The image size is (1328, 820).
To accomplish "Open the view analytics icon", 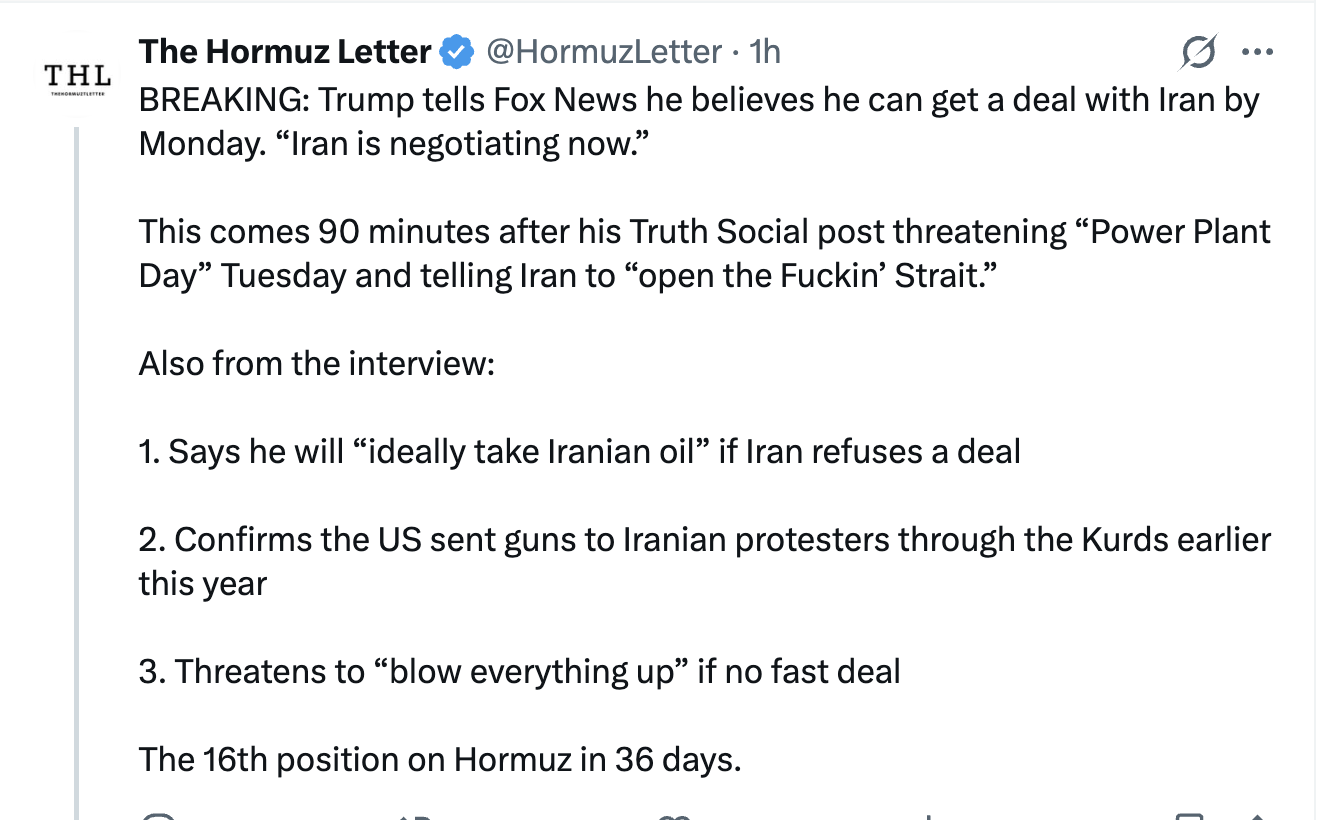I will (x=930, y=817).
